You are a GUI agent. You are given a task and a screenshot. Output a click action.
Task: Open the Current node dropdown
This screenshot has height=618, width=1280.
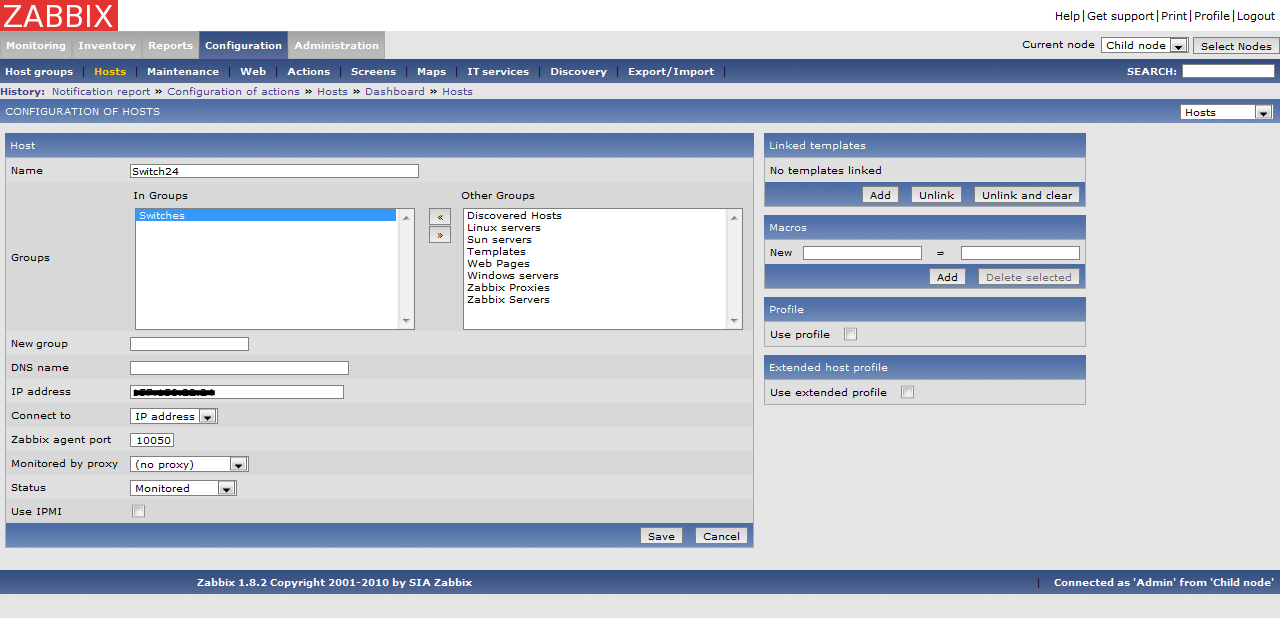point(1143,46)
